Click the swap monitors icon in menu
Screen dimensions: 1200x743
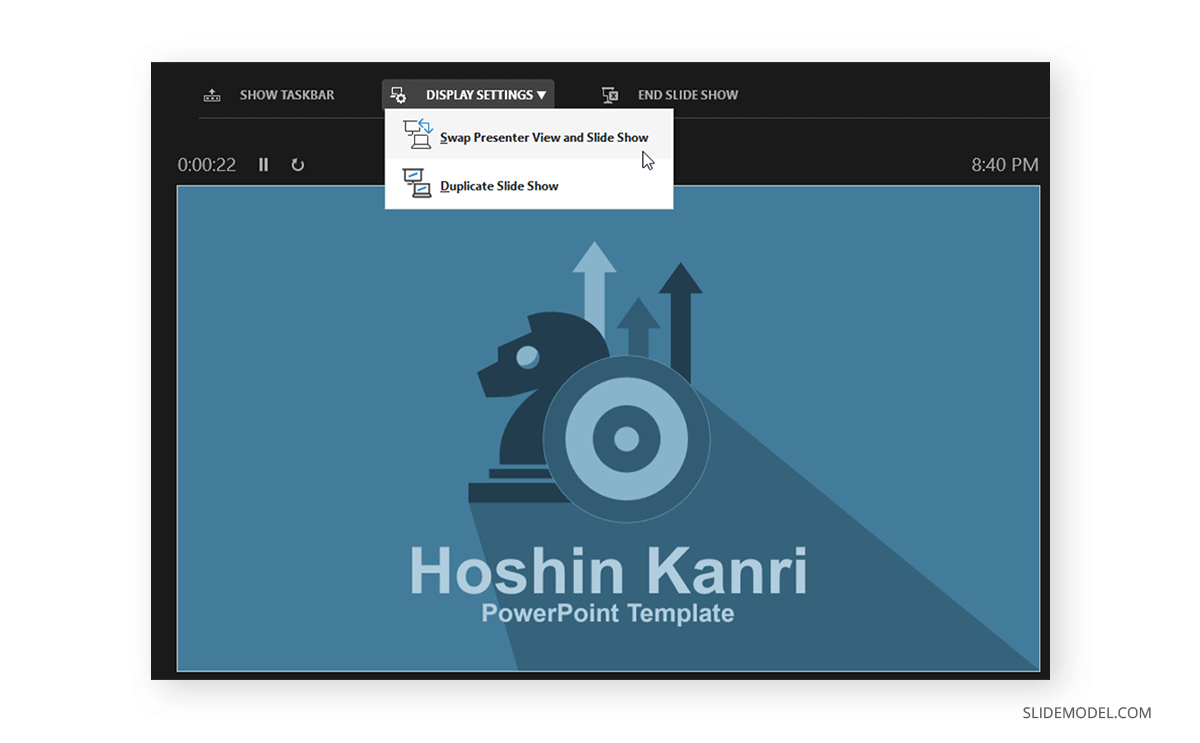coord(417,134)
